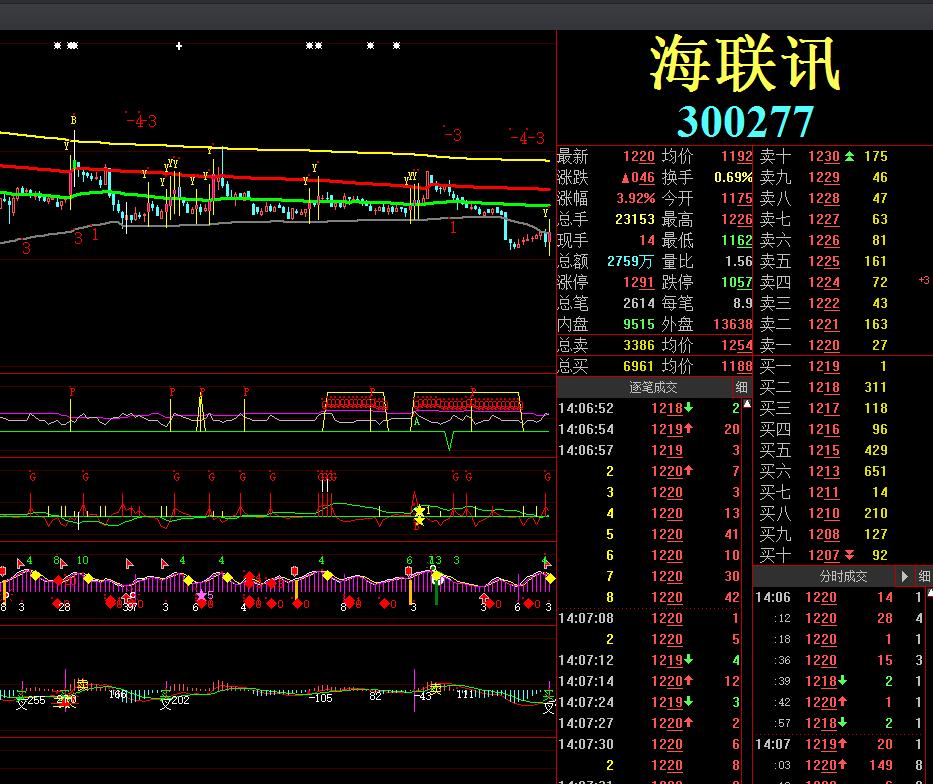Select the 买六 bid row at 1213

click(x=824, y=471)
